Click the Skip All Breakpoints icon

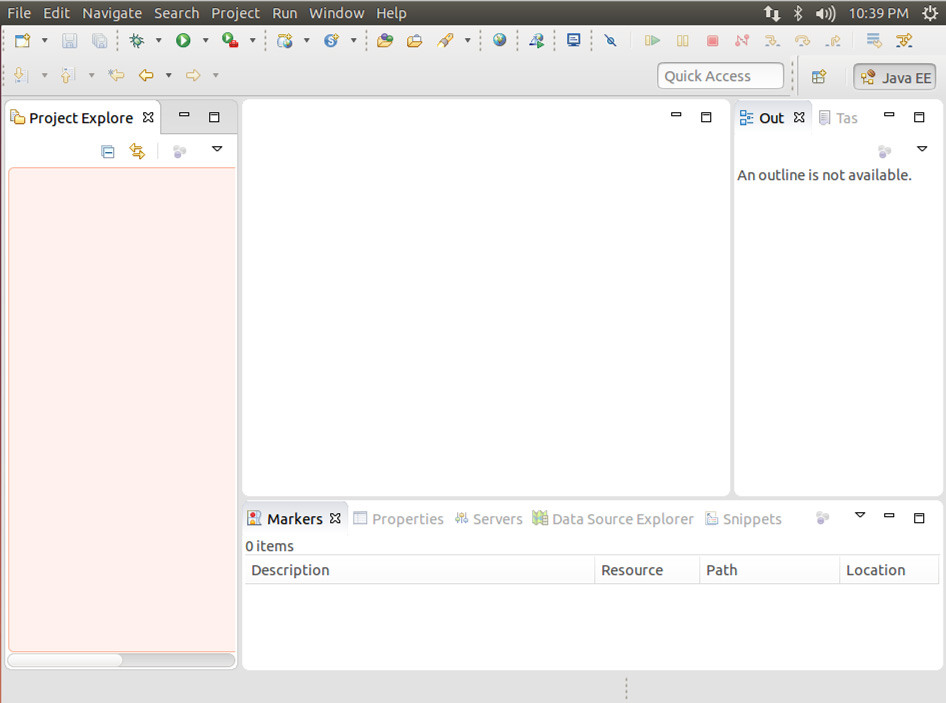611,40
